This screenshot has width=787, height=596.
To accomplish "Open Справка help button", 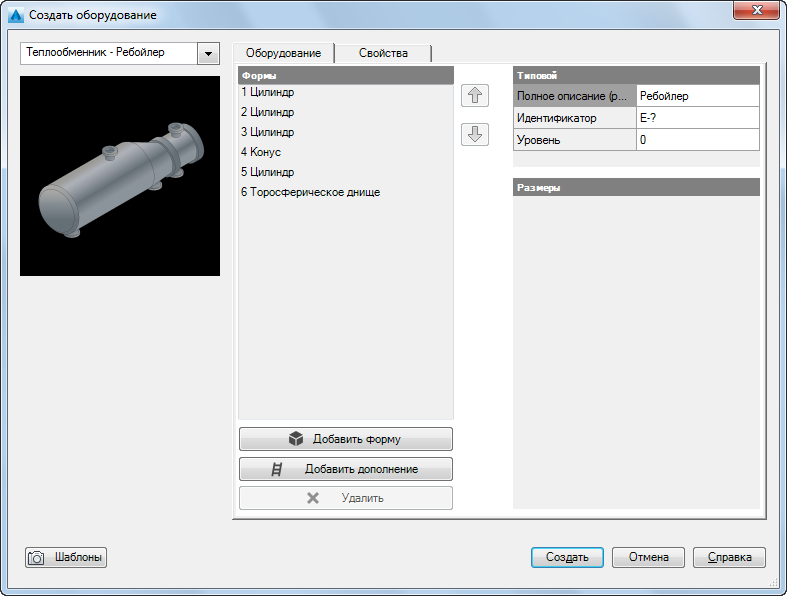I will (x=729, y=557).
